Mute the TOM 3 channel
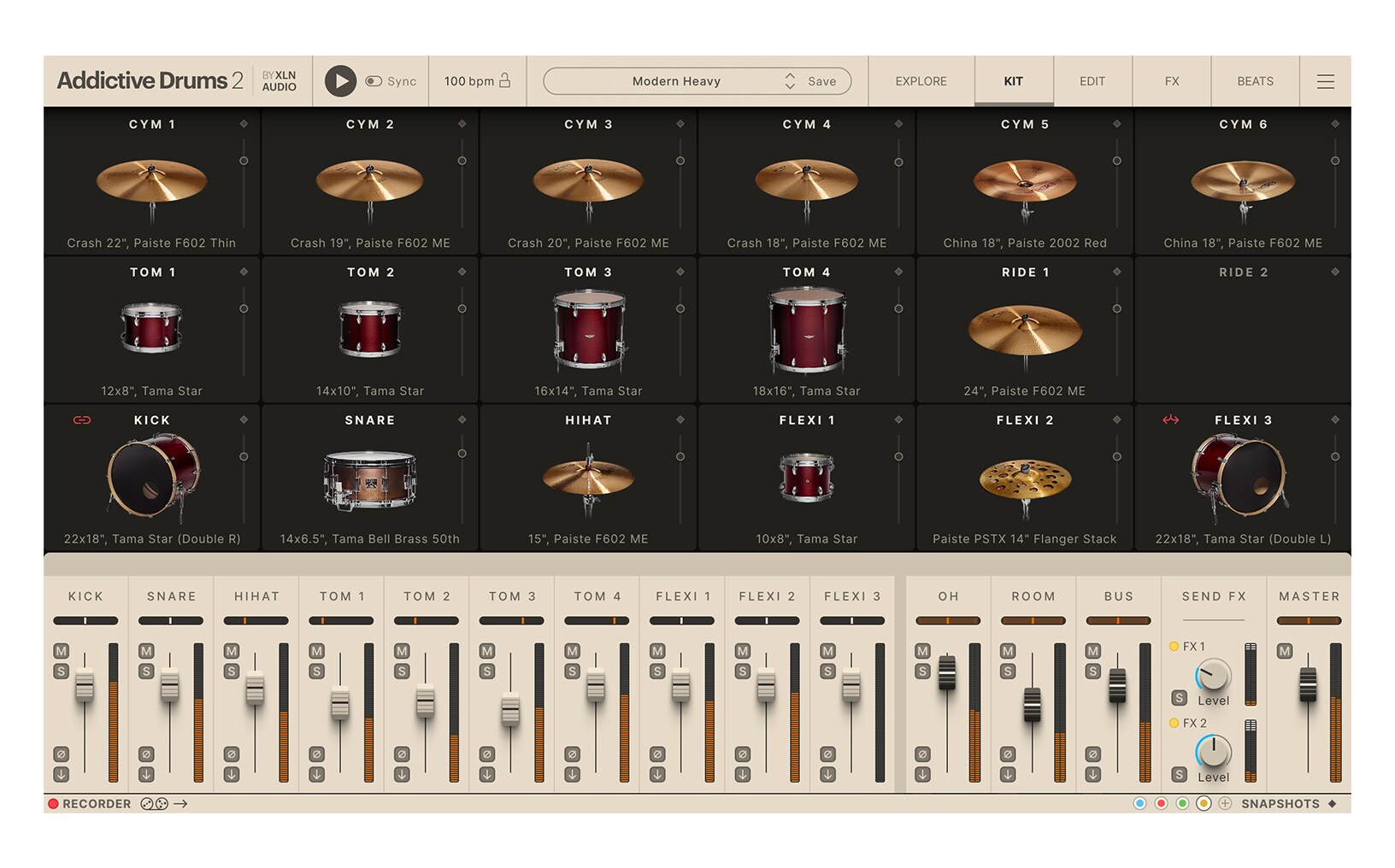1395x868 pixels. (x=486, y=651)
